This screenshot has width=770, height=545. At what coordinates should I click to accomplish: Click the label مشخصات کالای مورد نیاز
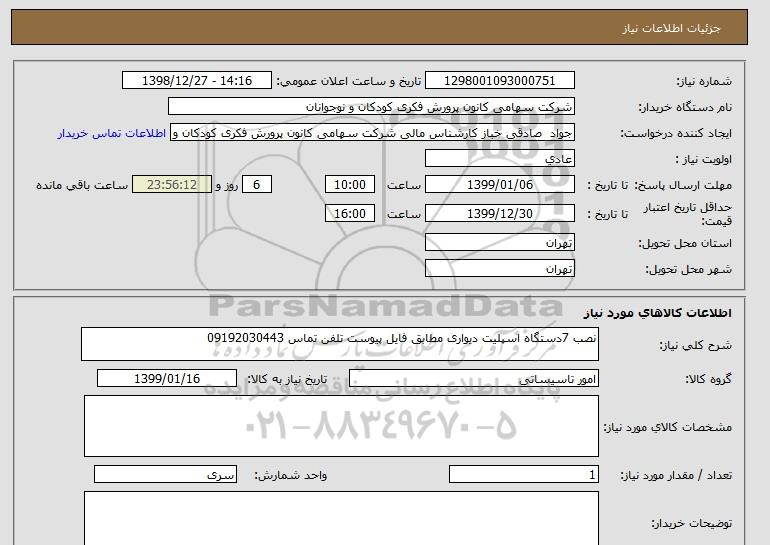click(x=668, y=427)
